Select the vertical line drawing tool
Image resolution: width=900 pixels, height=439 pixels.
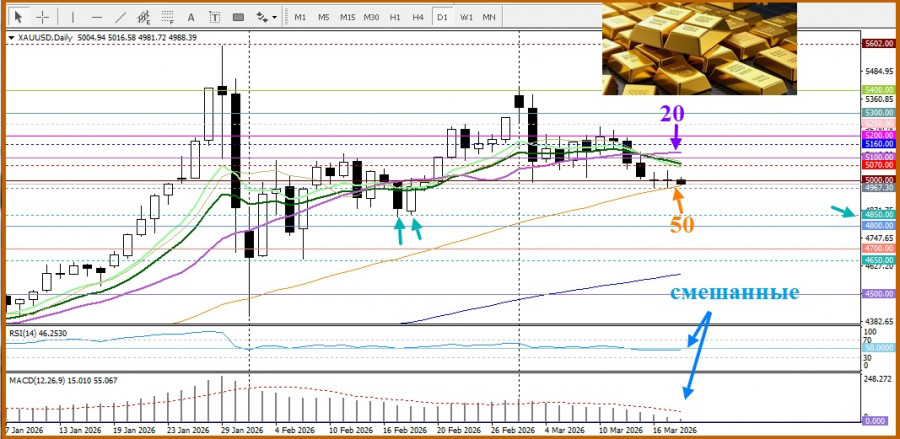click(x=73, y=17)
